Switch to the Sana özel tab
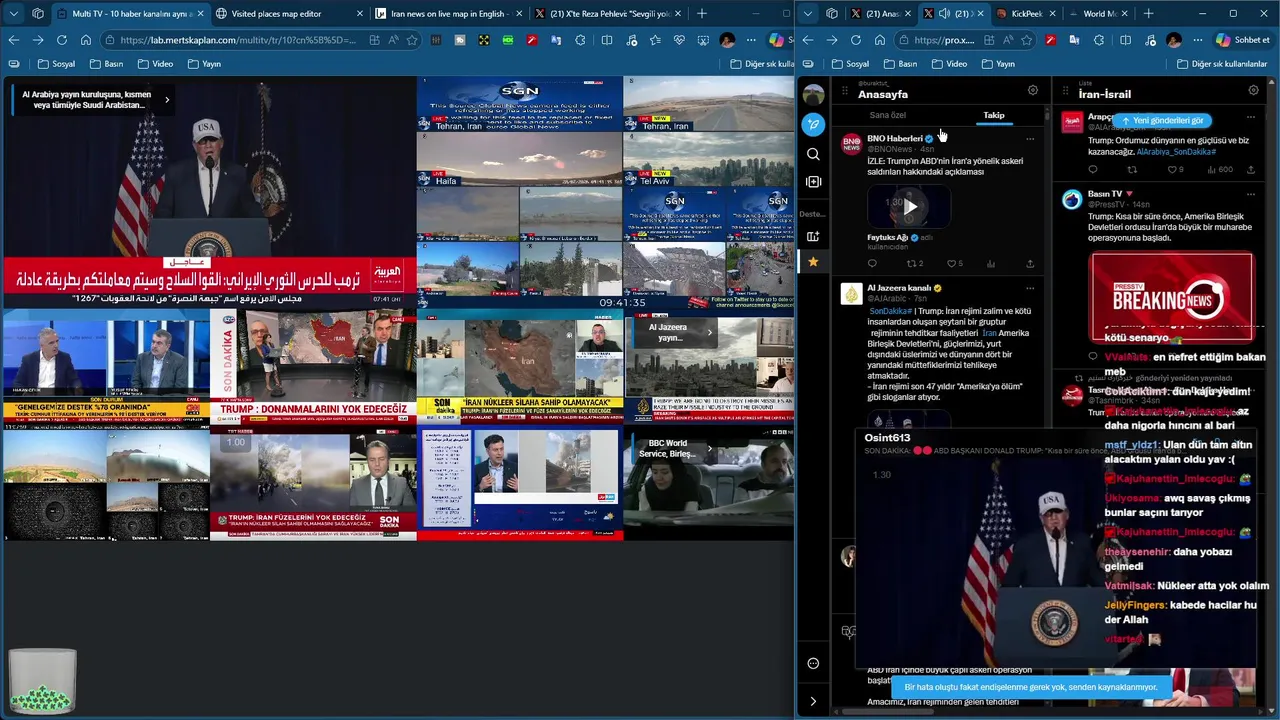This screenshot has height=720, width=1280. [887, 115]
